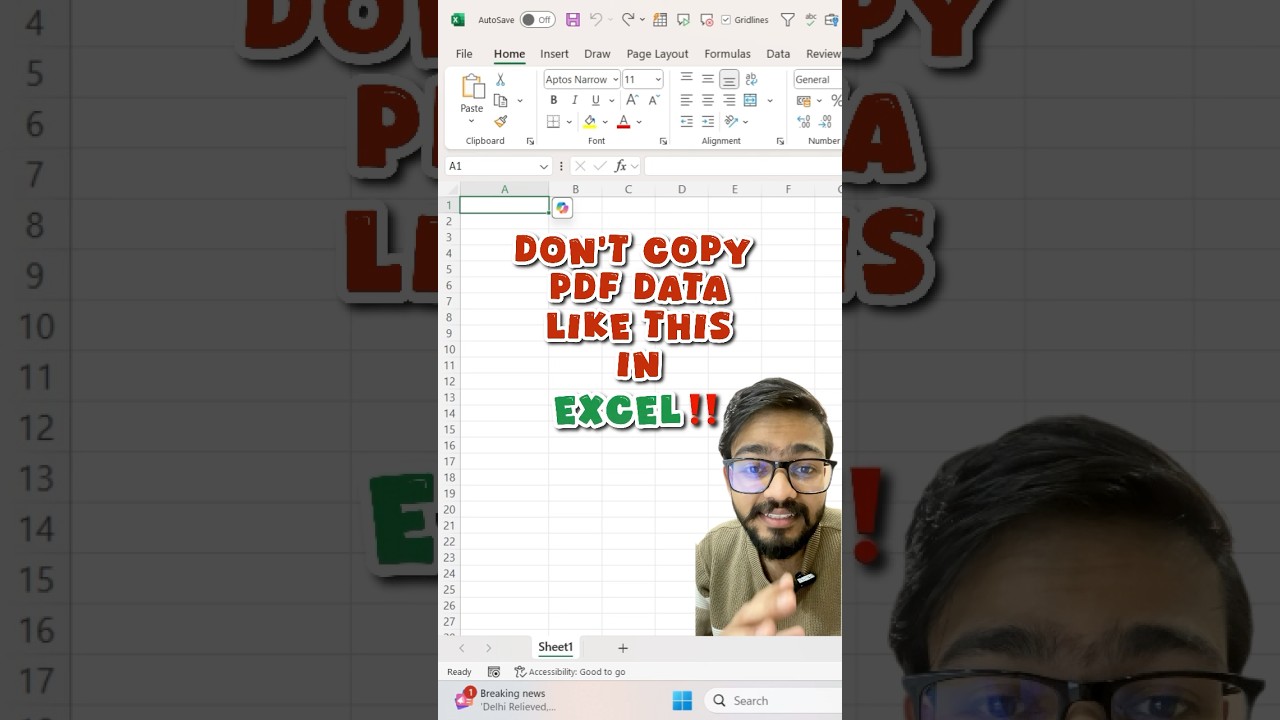This screenshot has height=720, width=1280.
Task: Click Accessibility: Good to go status
Action: [x=570, y=672]
